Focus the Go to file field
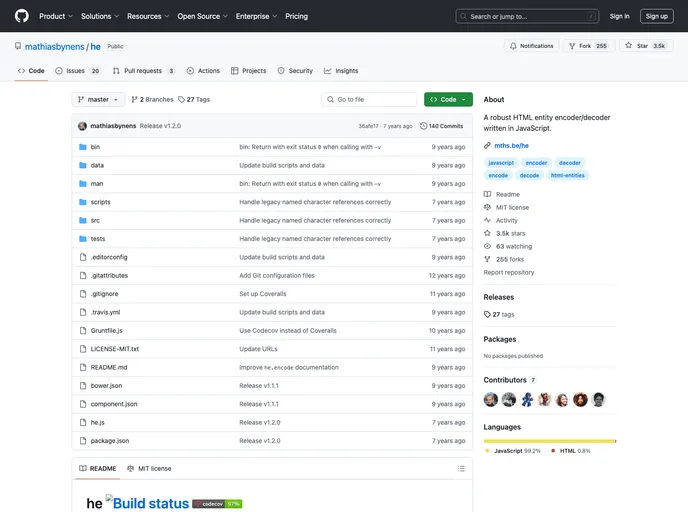Screen dimensions: 688x512 tap(369, 100)
